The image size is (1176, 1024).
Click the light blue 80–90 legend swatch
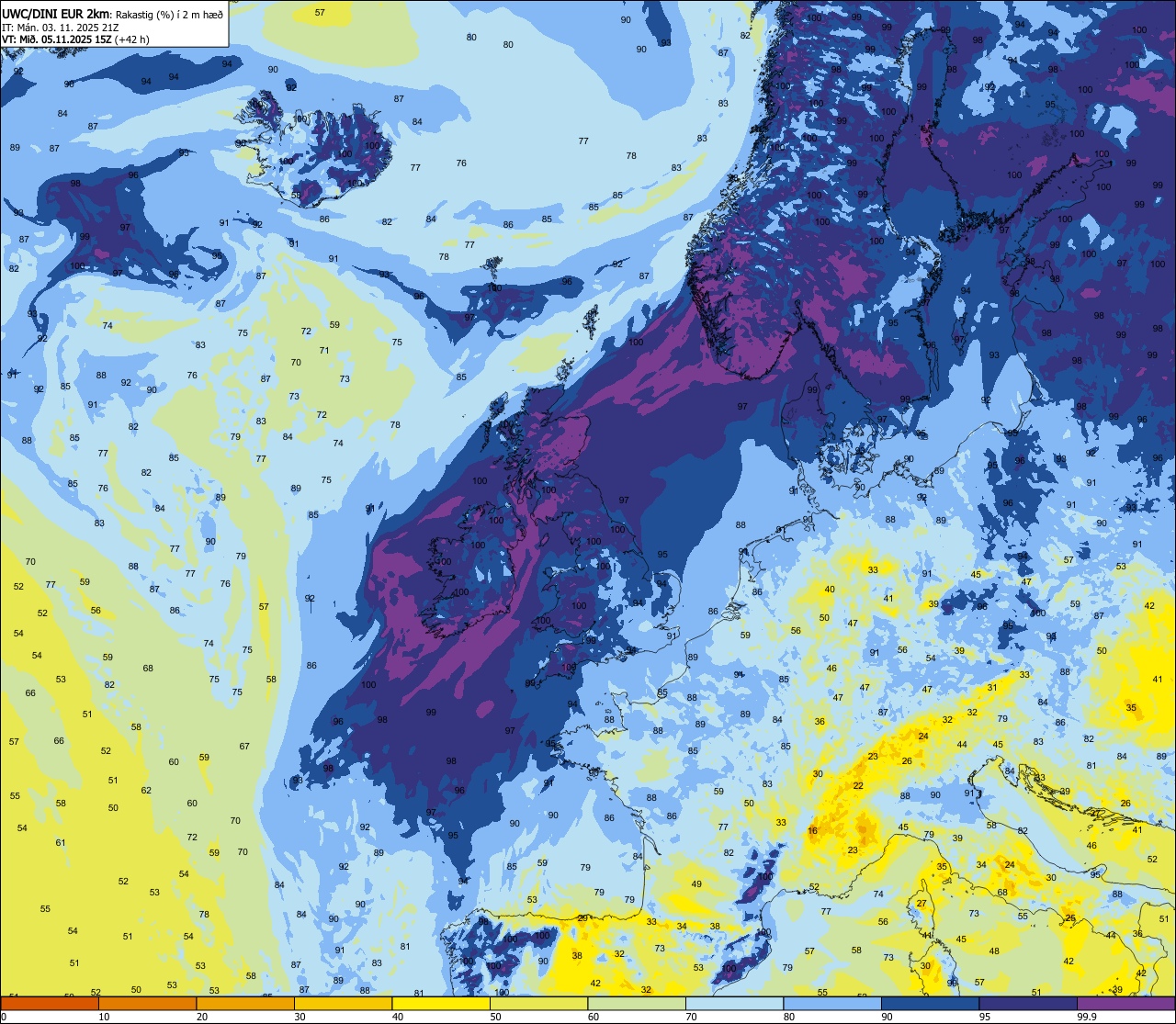coord(832,1003)
